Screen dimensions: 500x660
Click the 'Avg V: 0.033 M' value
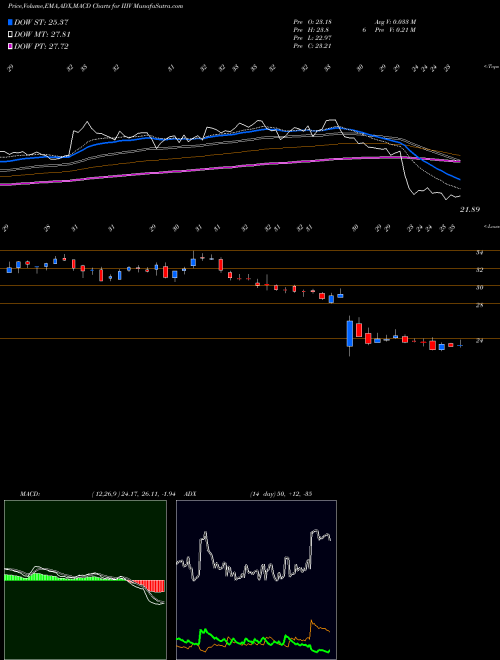395,22
